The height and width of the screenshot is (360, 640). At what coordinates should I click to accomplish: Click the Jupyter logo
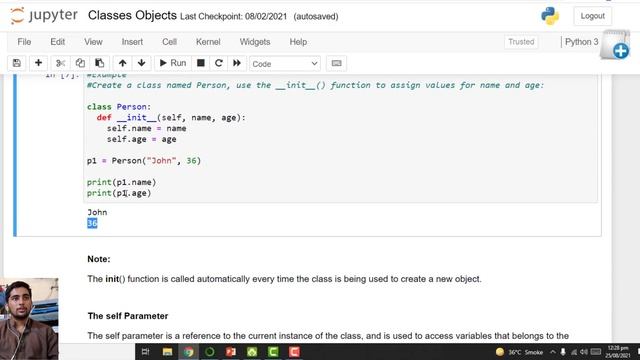(44, 16)
